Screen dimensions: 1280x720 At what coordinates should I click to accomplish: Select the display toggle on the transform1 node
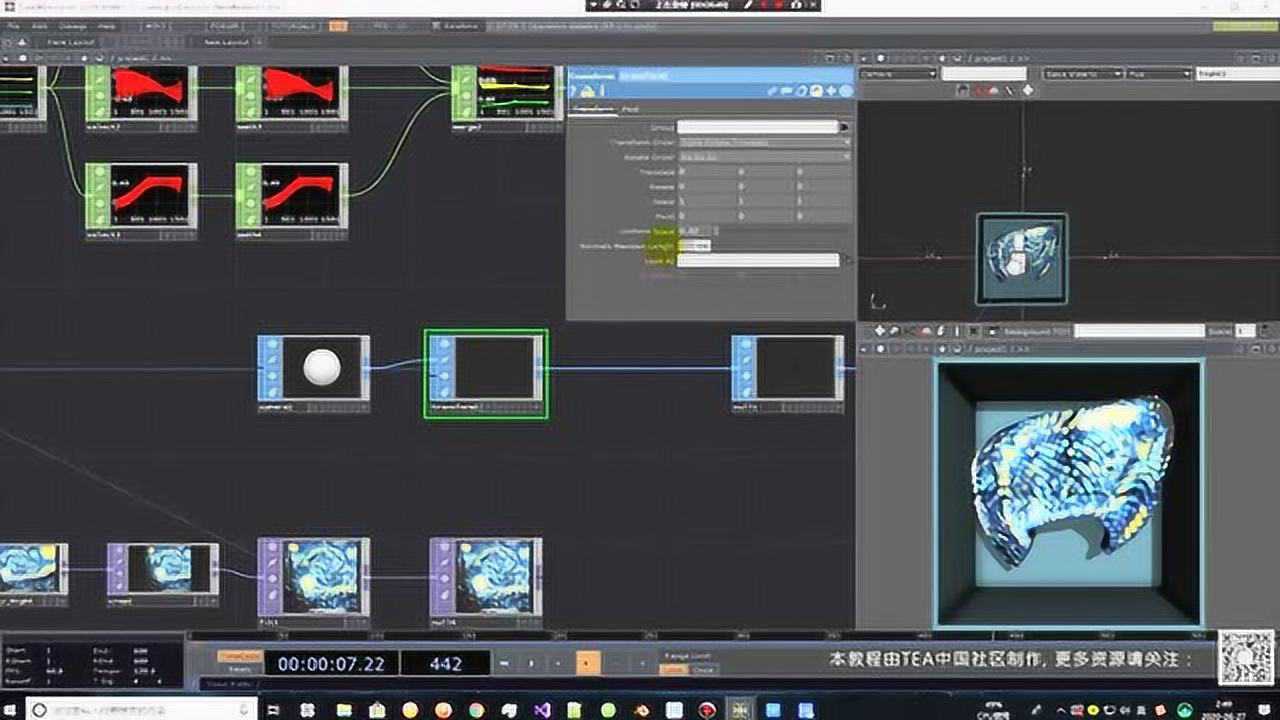click(444, 391)
